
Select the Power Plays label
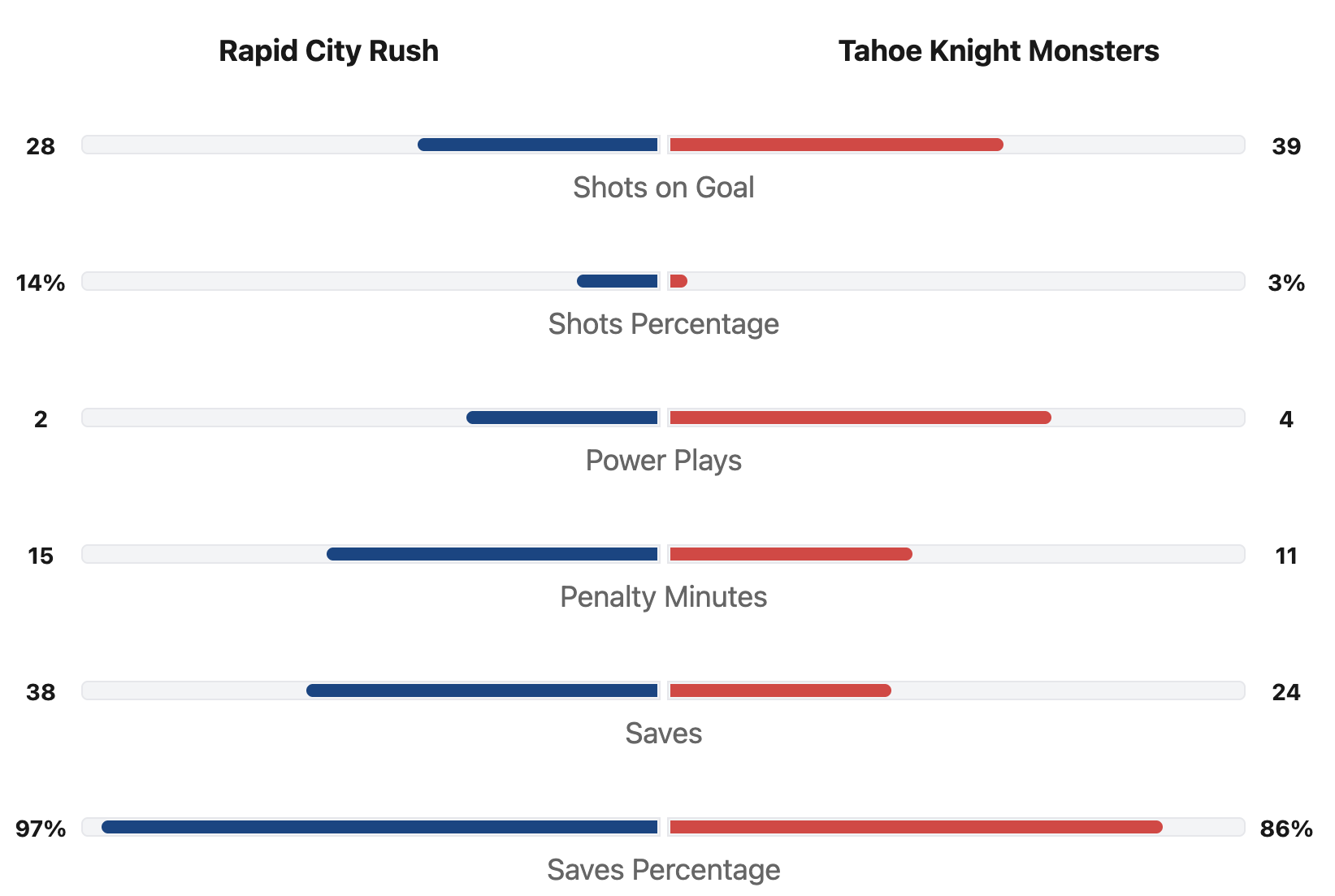tap(663, 461)
